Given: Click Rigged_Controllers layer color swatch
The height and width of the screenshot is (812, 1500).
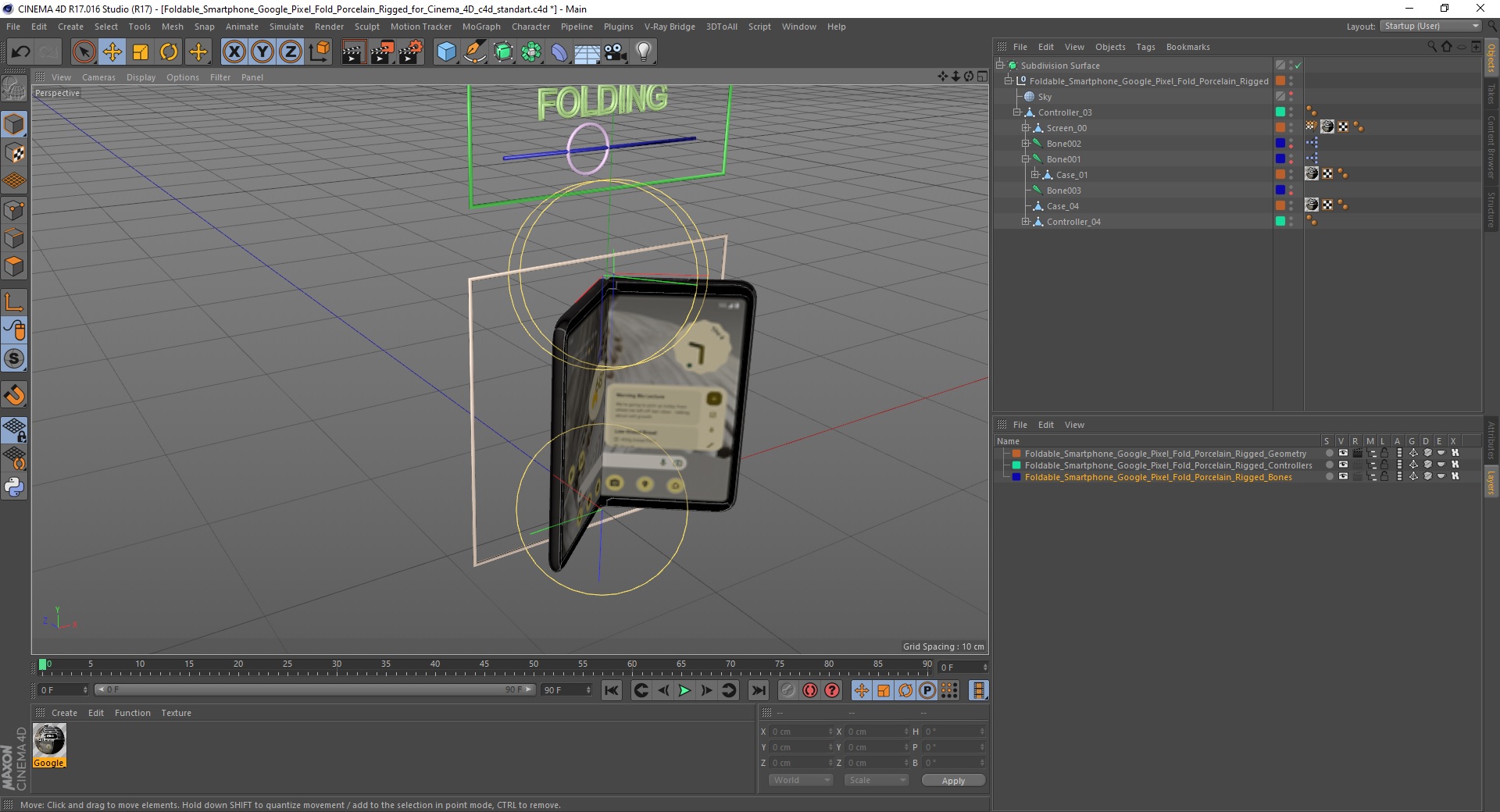Looking at the screenshot, I should [1016, 465].
